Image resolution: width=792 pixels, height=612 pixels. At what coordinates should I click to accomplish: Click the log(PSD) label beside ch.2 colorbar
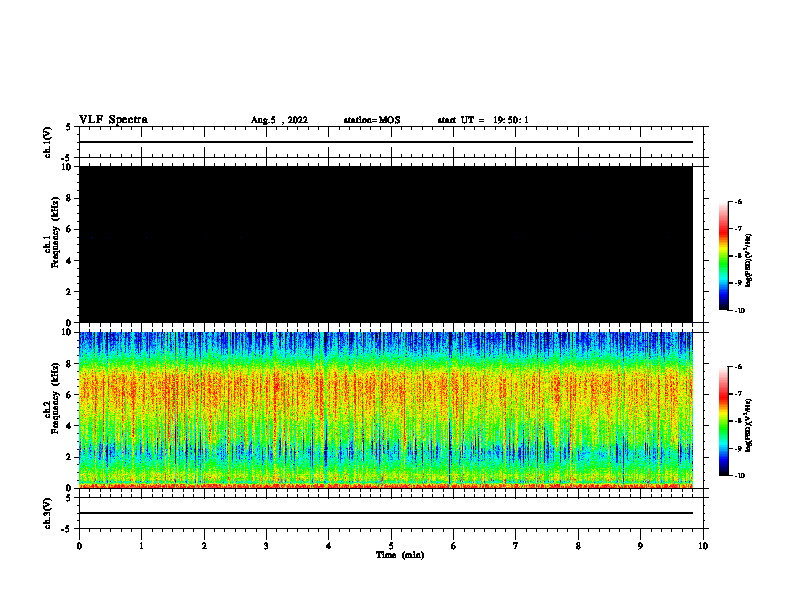coord(749,425)
